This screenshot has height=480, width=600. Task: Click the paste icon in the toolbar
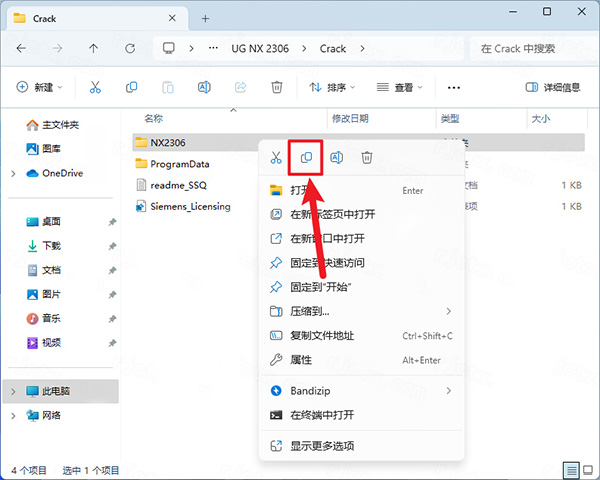168,87
